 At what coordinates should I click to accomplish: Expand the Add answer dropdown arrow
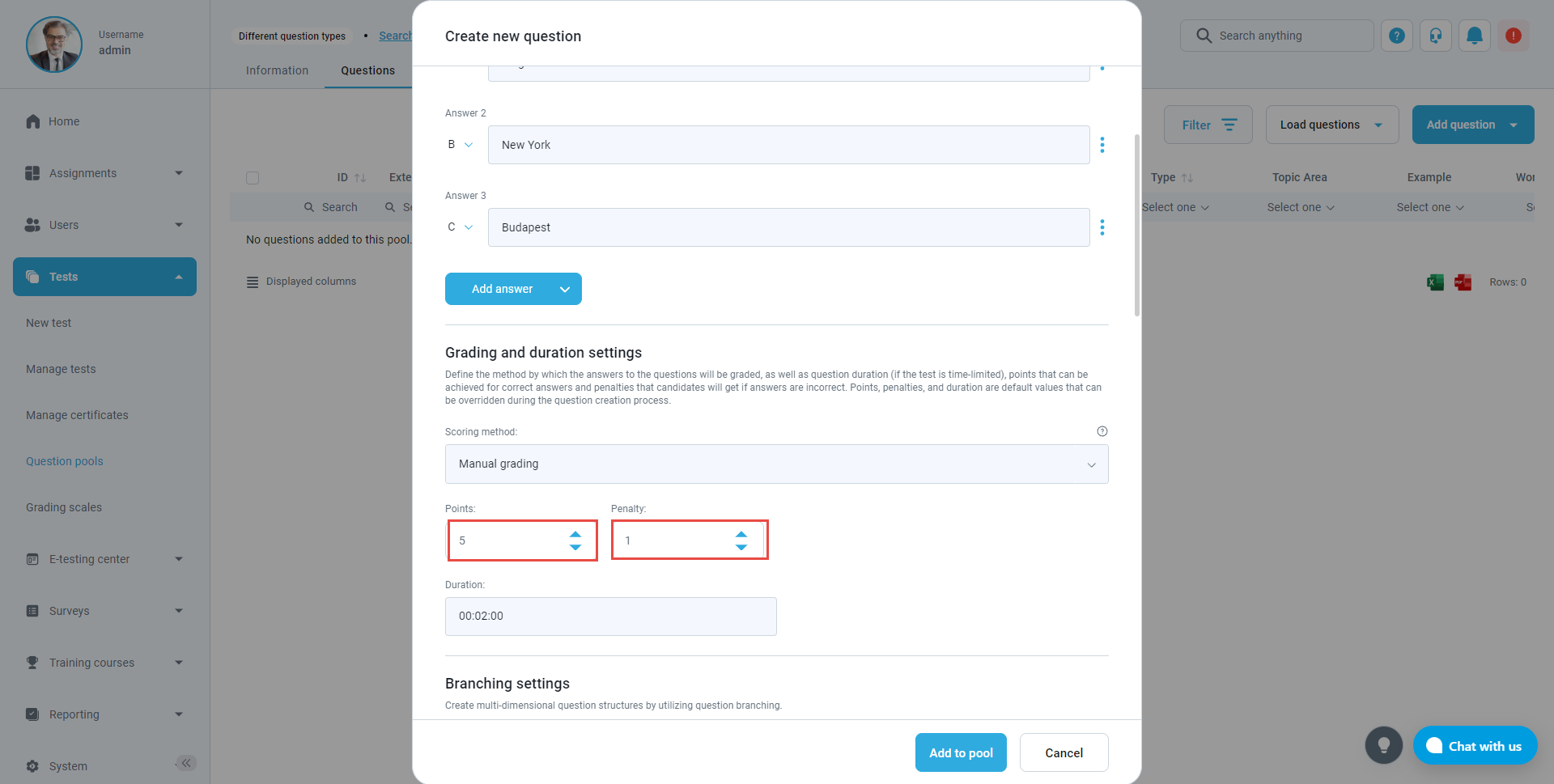565,289
